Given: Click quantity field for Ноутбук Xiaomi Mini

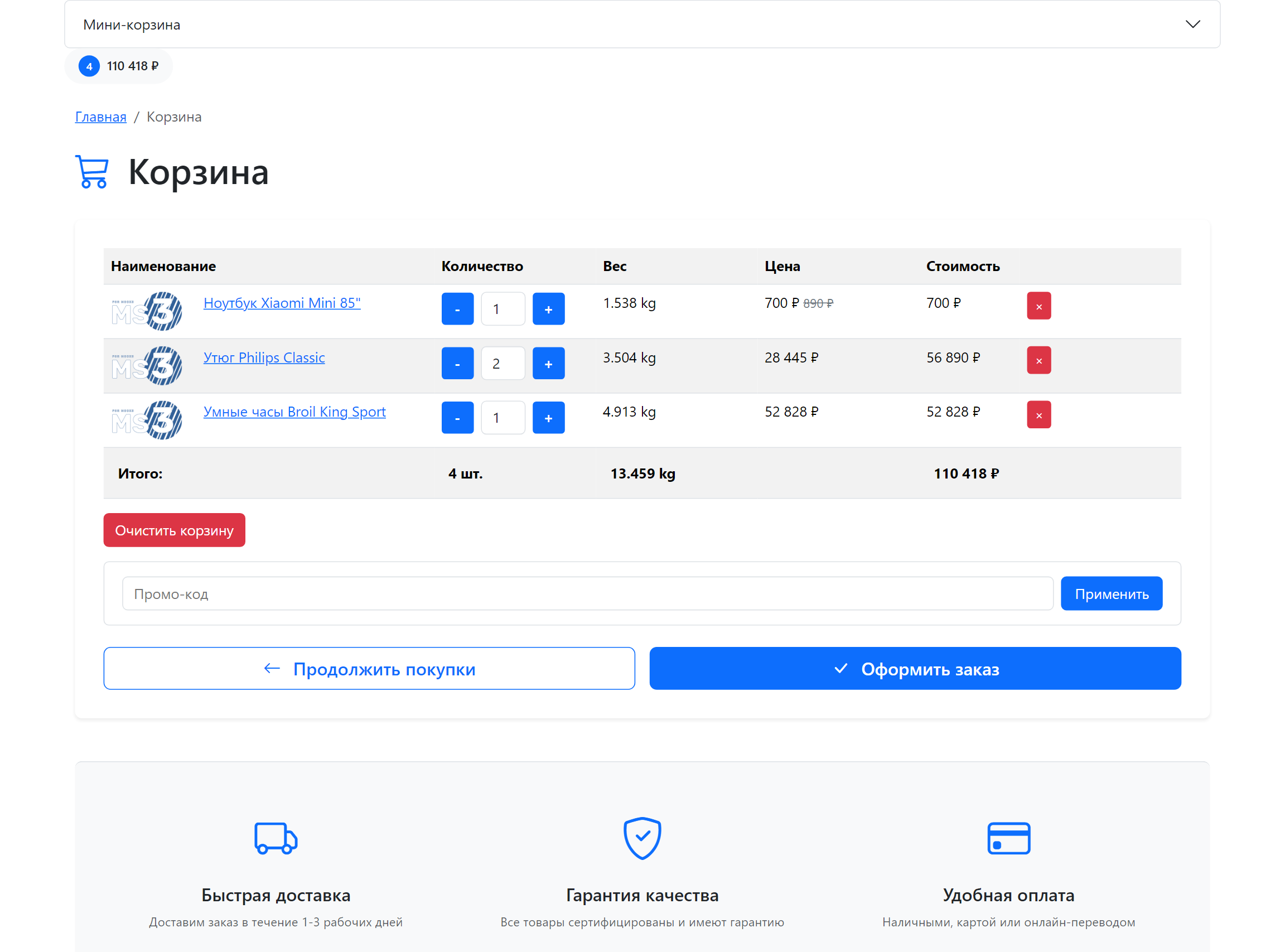Looking at the screenshot, I should click(x=503, y=309).
